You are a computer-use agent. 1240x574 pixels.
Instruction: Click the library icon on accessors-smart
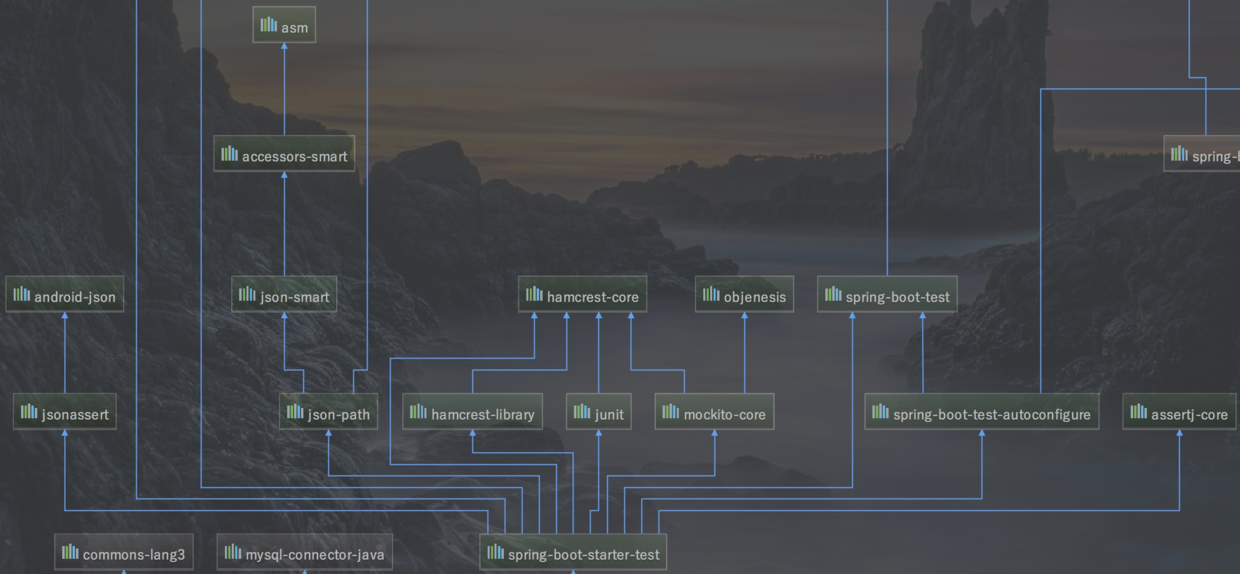tap(230, 154)
